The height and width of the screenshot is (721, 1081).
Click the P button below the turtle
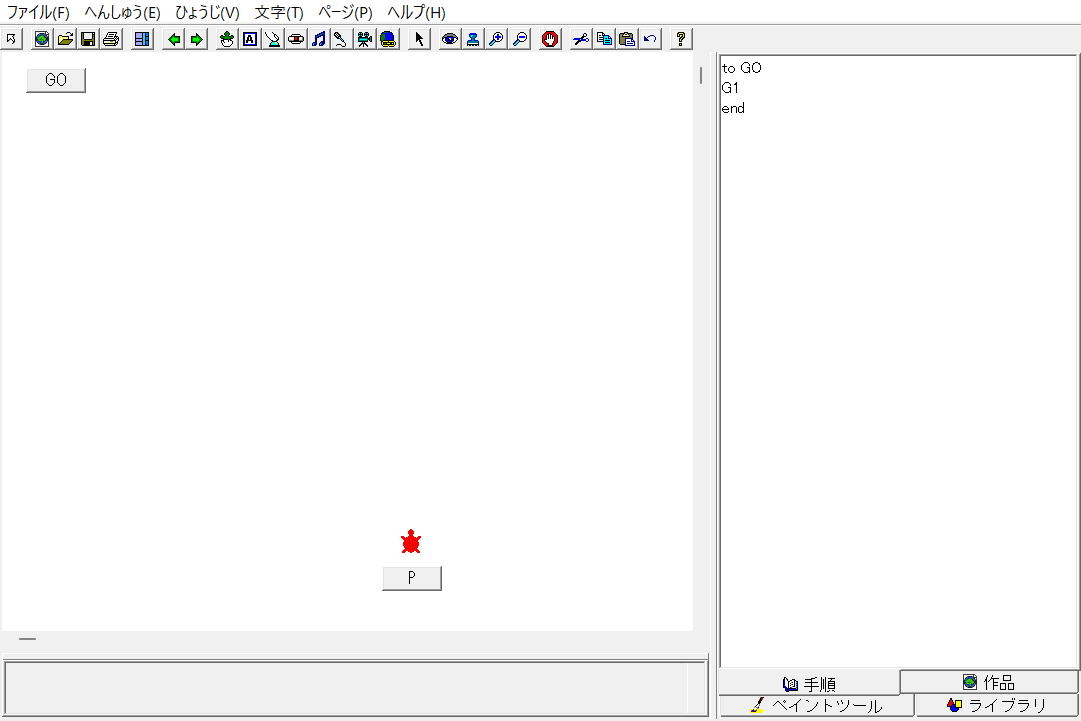pos(412,578)
